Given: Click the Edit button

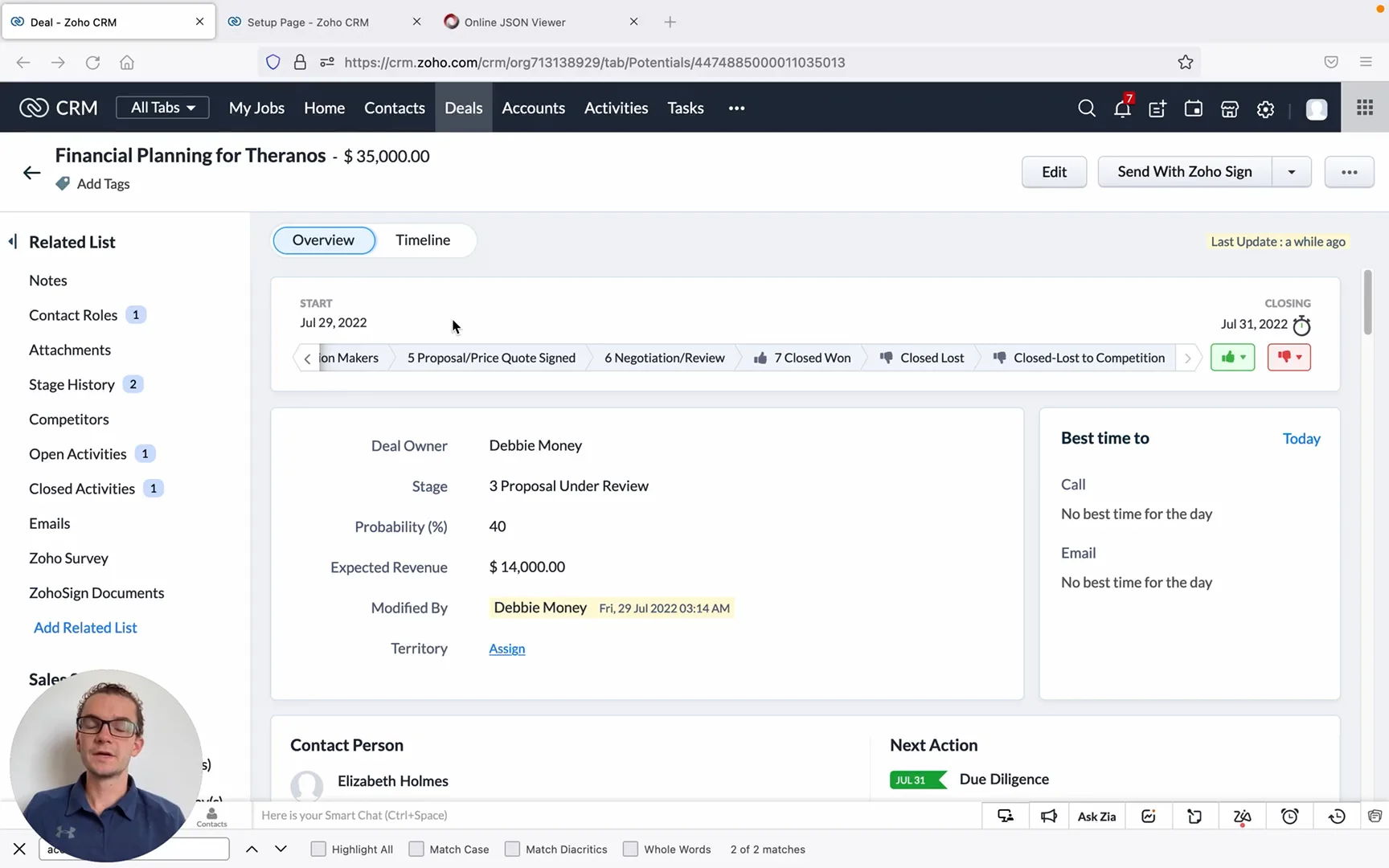Looking at the screenshot, I should (x=1054, y=172).
